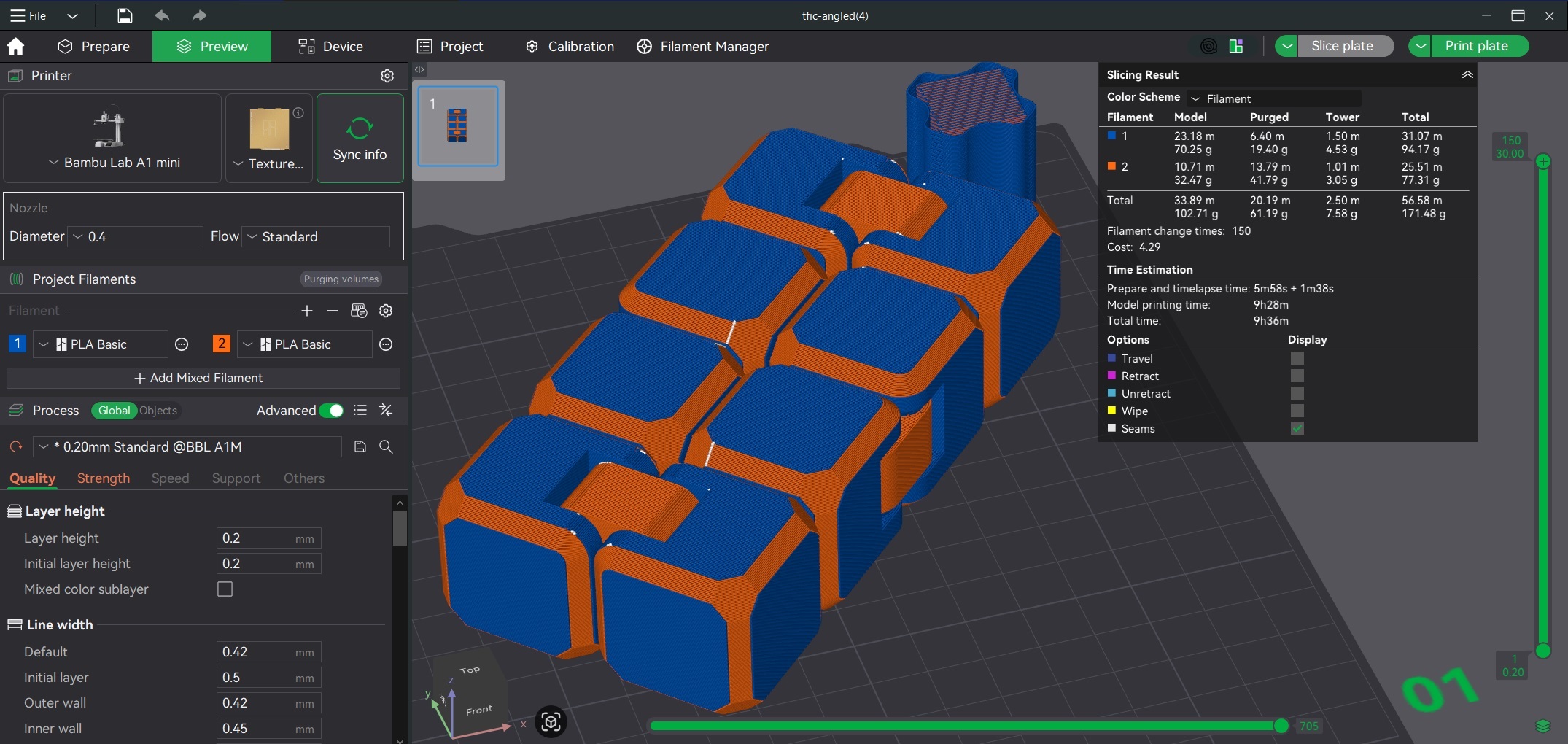Click the textured plate info icon
The height and width of the screenshot is (744, 1568).
[298, 113]
